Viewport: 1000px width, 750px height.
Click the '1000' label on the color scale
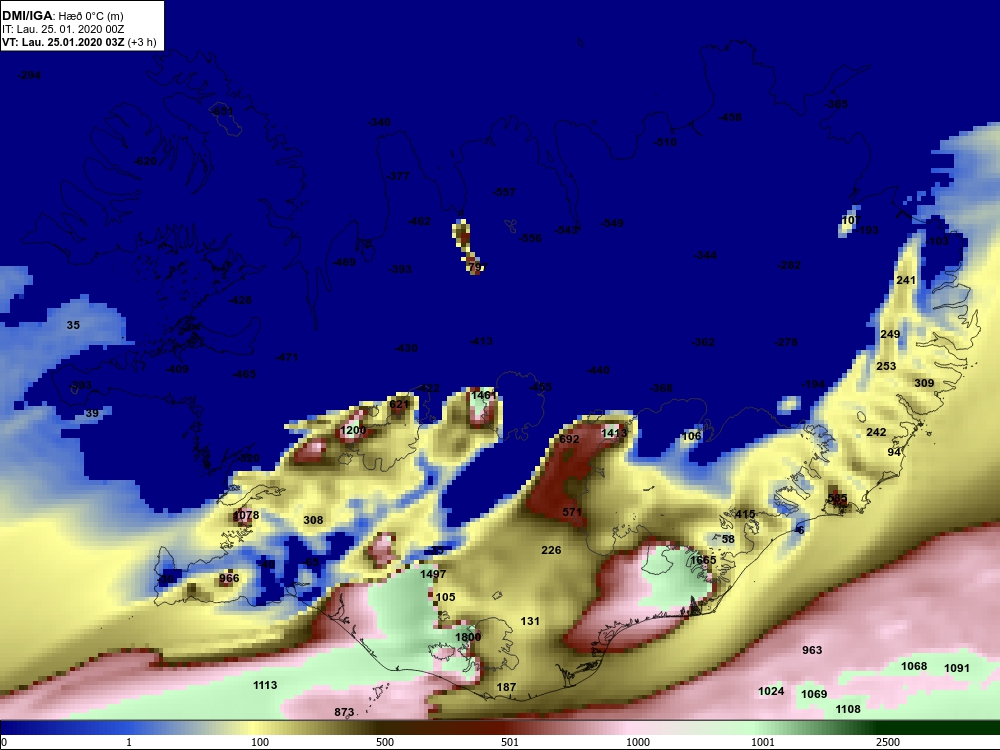638,742
